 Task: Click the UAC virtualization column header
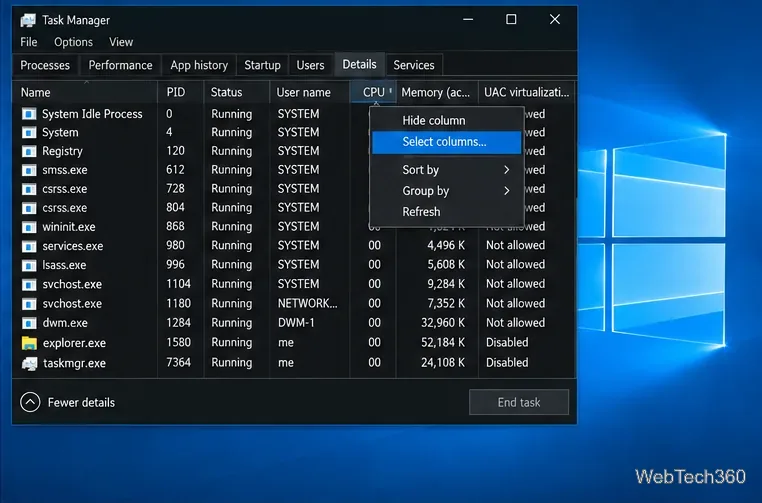click(527, 92)
